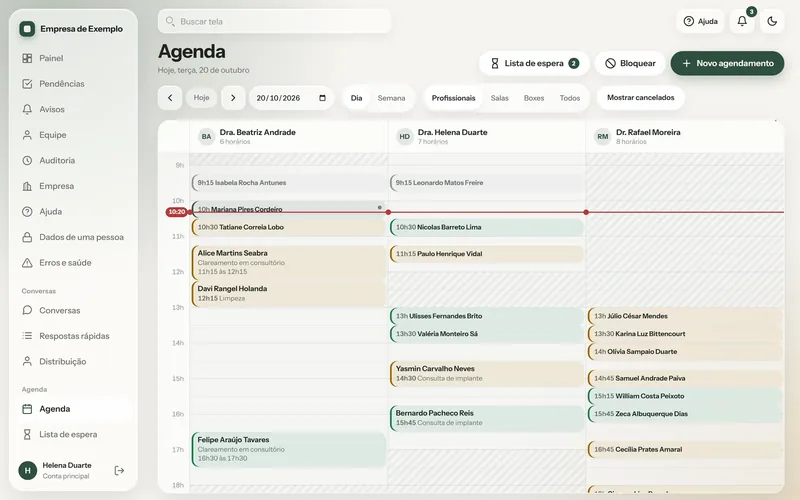Click the 10:20 current time marker
Image resolution: width=800 pixels, height=500 pixels.
[x=177, y=212]
